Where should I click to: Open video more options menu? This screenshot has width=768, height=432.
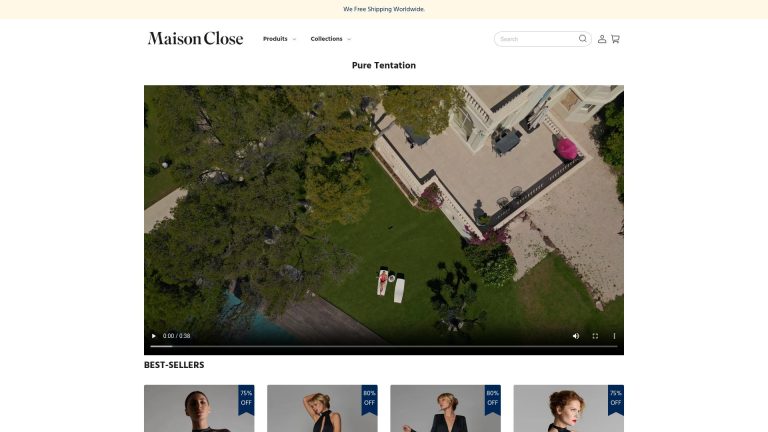[x=614, y=336]
